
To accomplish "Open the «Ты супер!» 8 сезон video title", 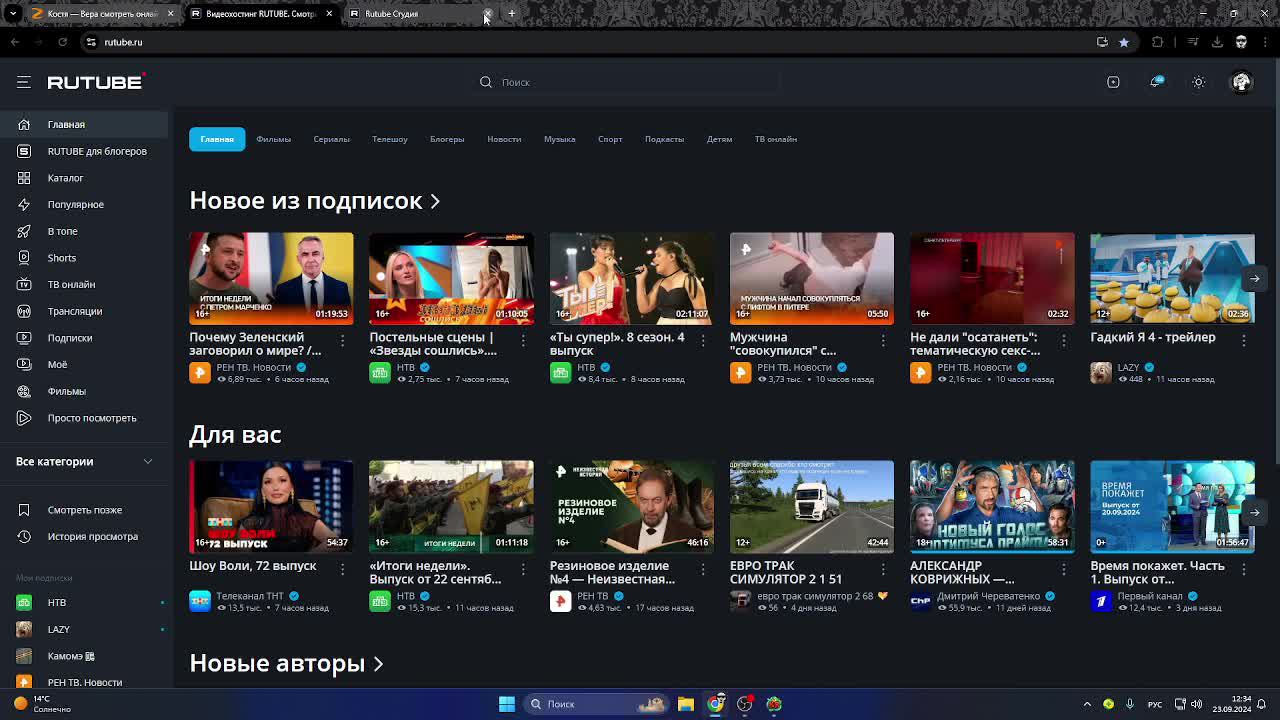I will 617,344.
